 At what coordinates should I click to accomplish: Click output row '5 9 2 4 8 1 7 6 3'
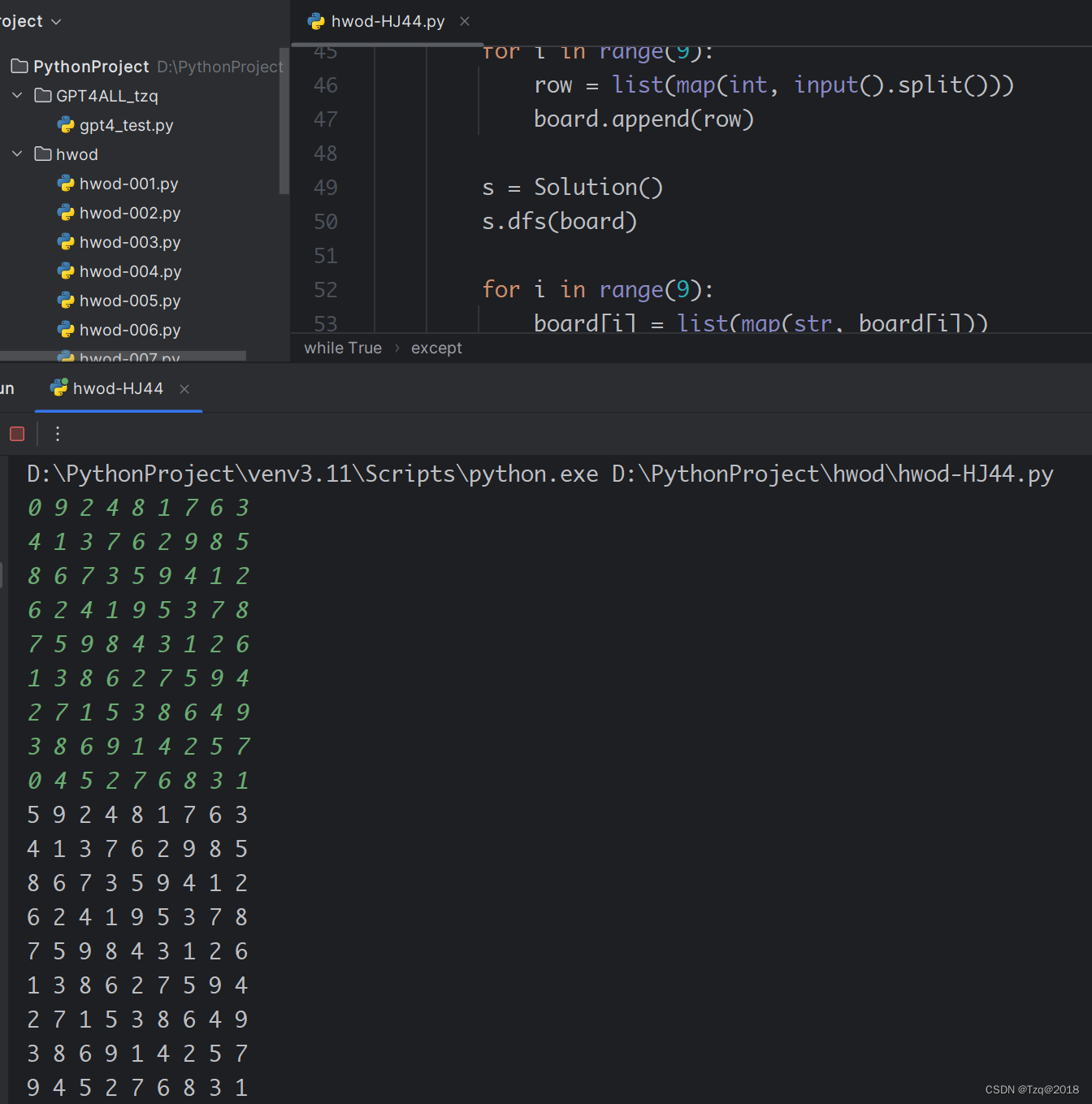[137, 815]
